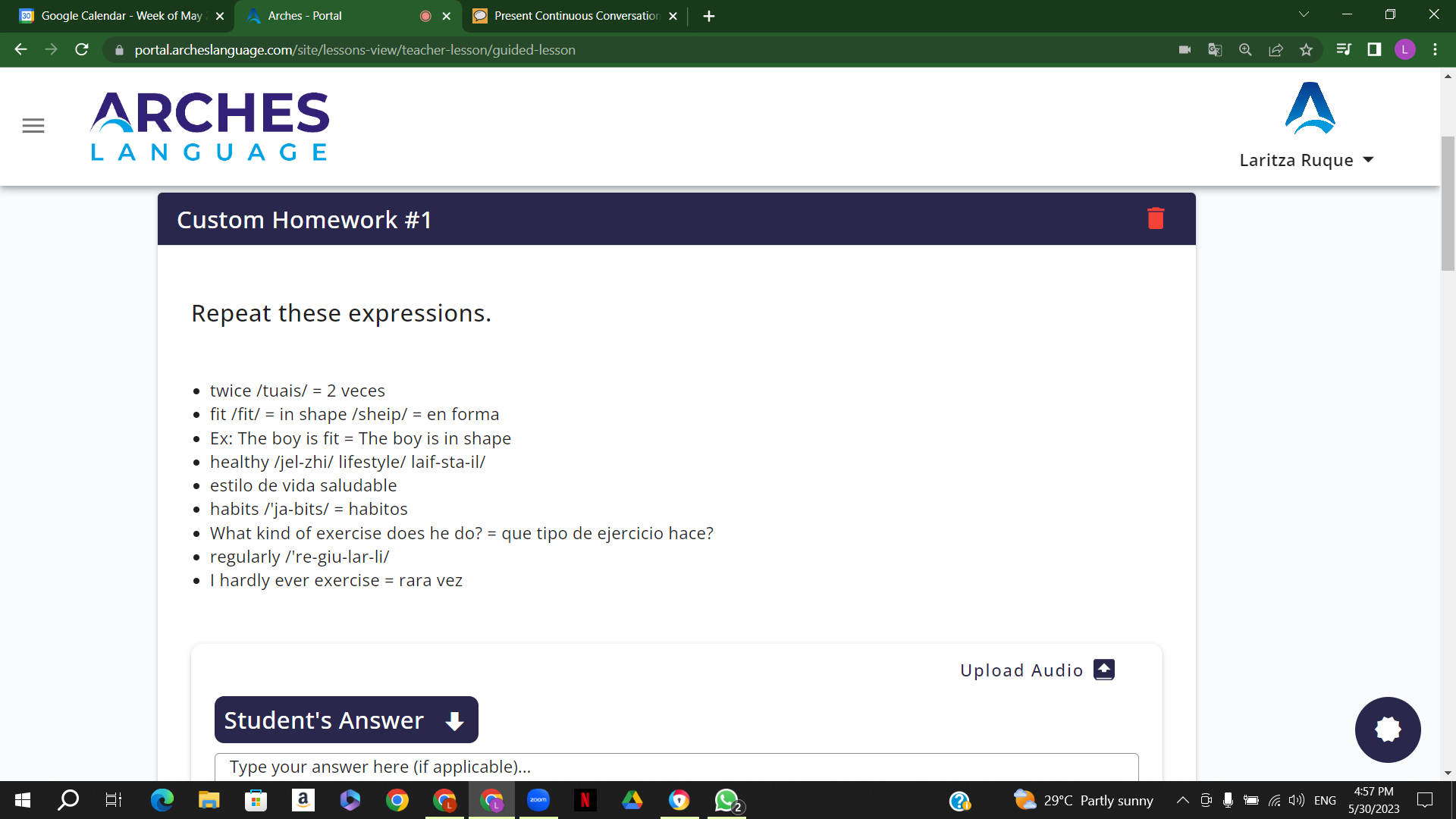Close the Google Calendar tab
The image size is (1456, 819).
pos(220,16)
